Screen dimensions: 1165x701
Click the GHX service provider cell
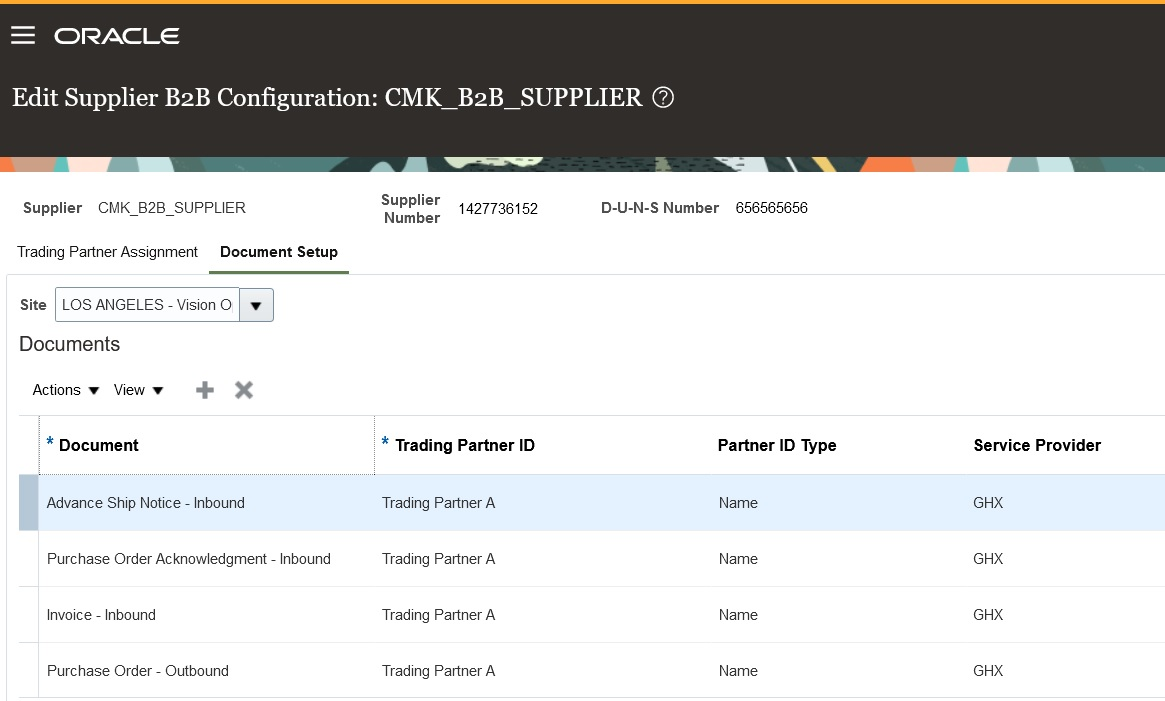988,503
